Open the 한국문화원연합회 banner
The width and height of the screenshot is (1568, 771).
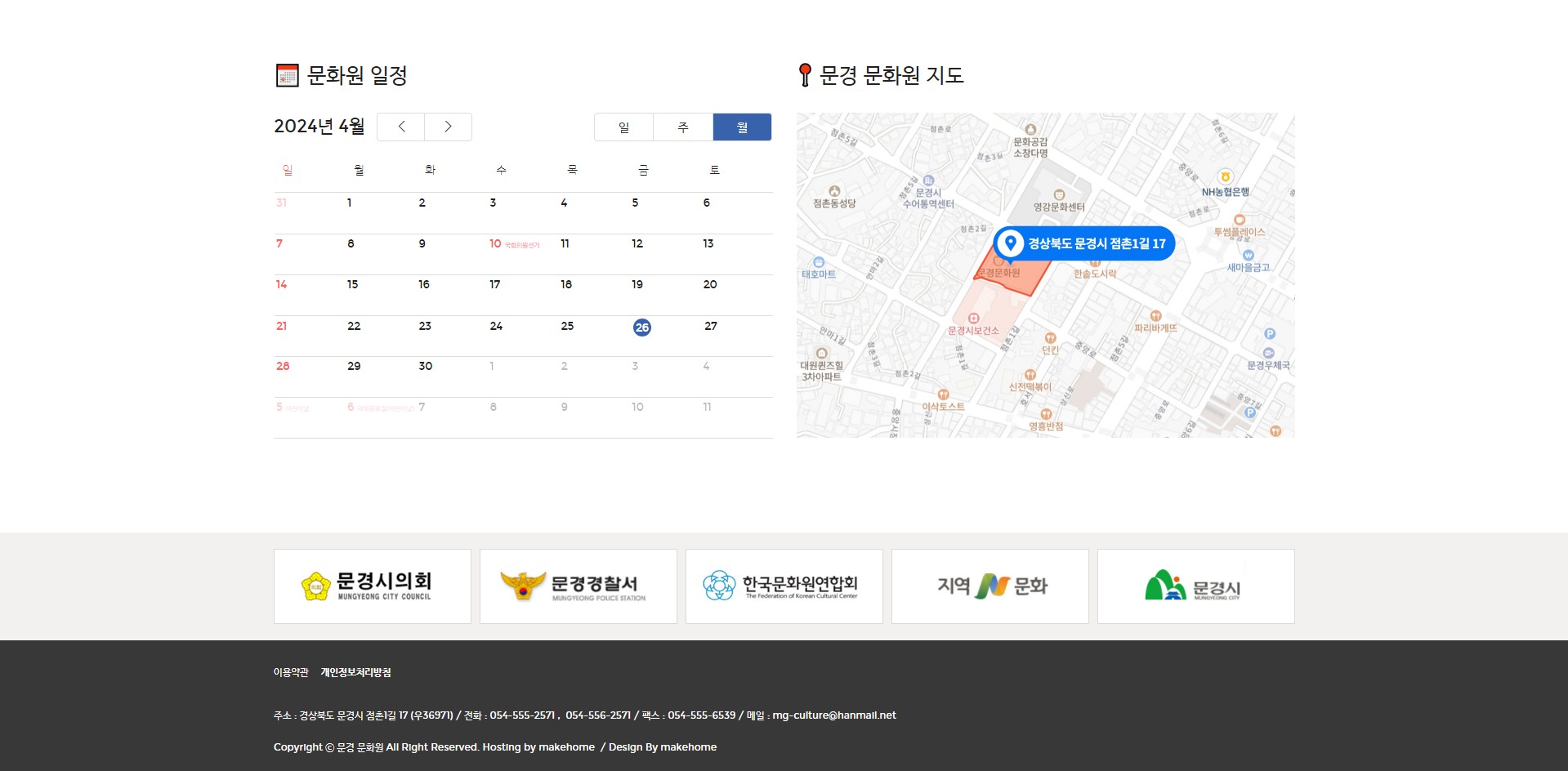tap(784, 586)
